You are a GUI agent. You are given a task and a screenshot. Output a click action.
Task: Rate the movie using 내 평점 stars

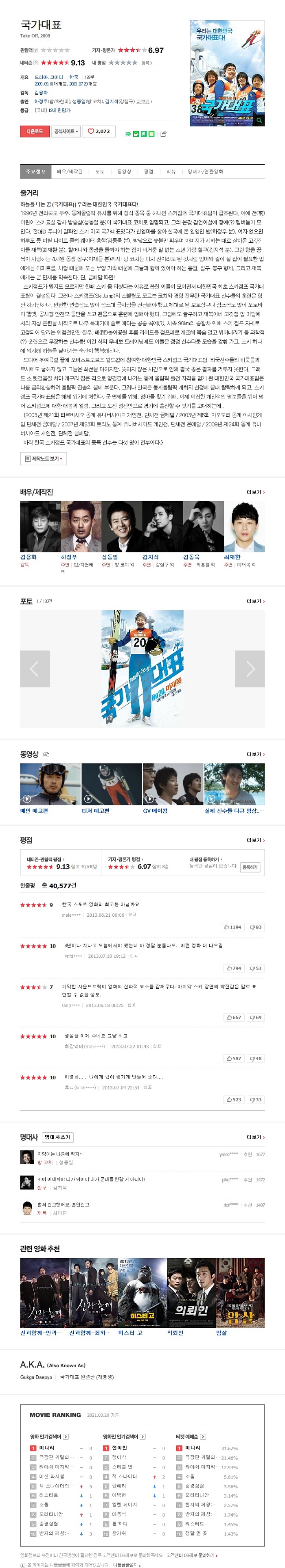tap(123, 63)
